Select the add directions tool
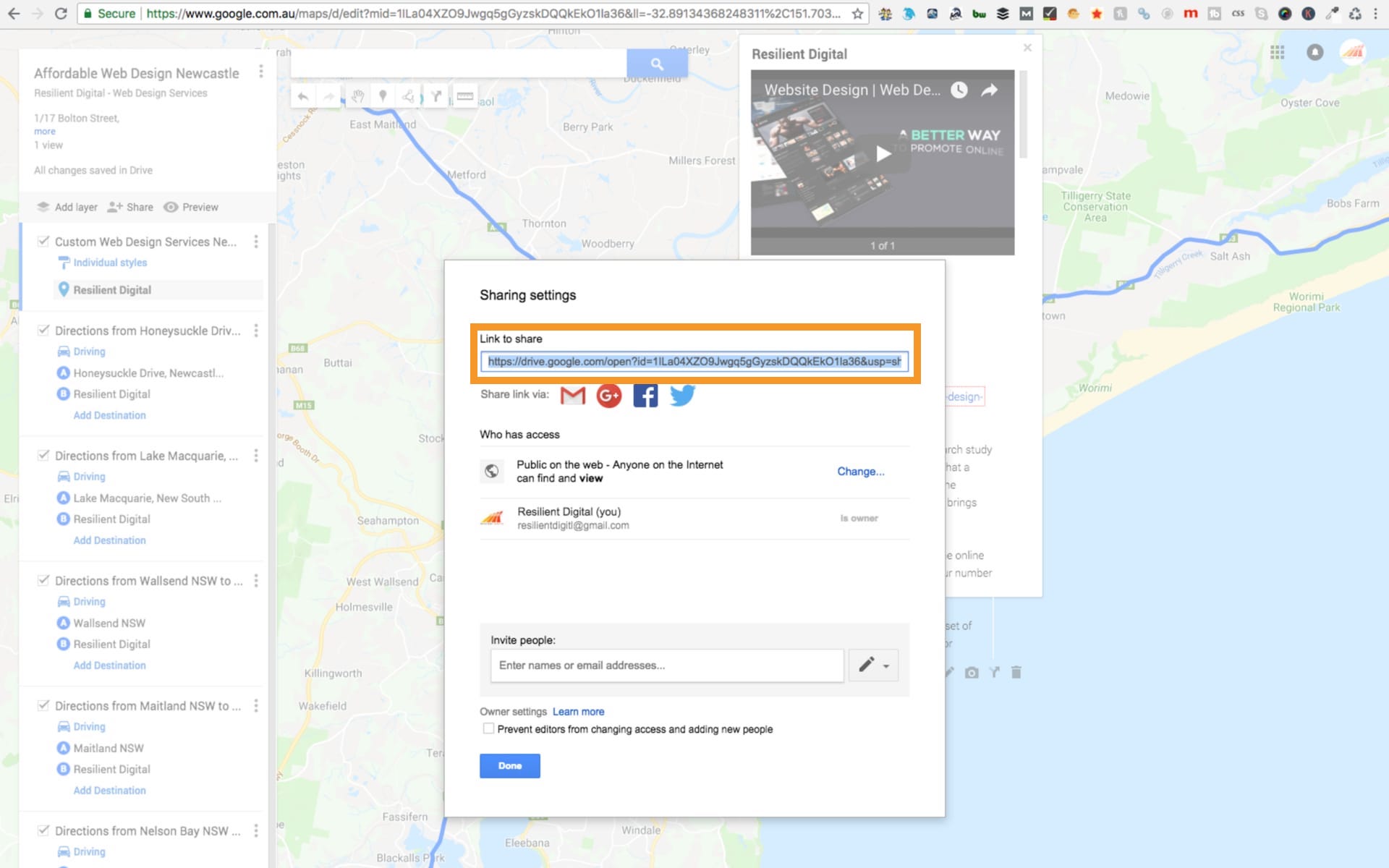Viewport: 1389px width, 868px height. pos(436,96)
